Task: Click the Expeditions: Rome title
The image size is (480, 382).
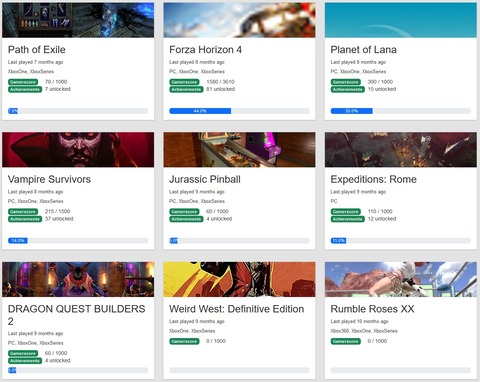Action: pyautogui.click(x=373, y=179)
